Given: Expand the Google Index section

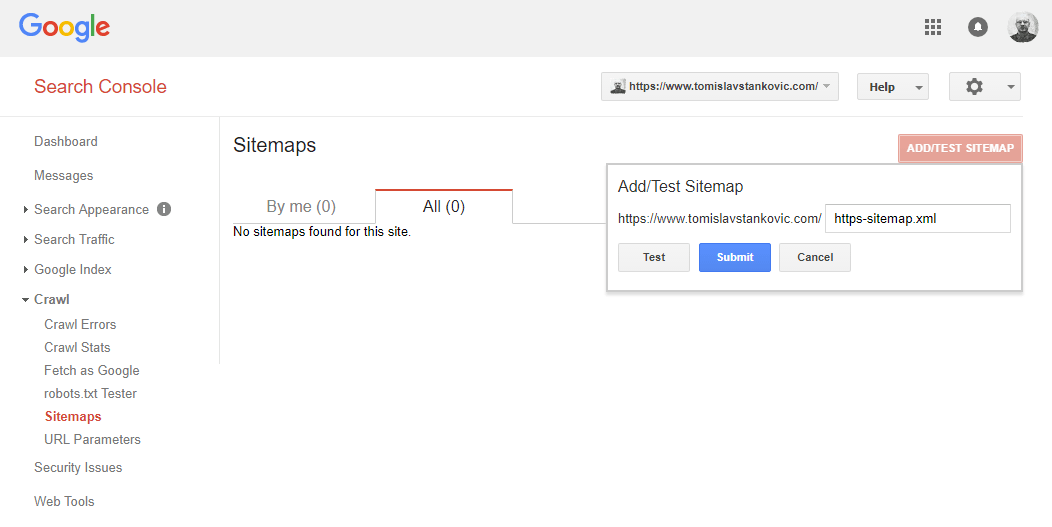Looking at the screenshot, I should coord(72,269).
